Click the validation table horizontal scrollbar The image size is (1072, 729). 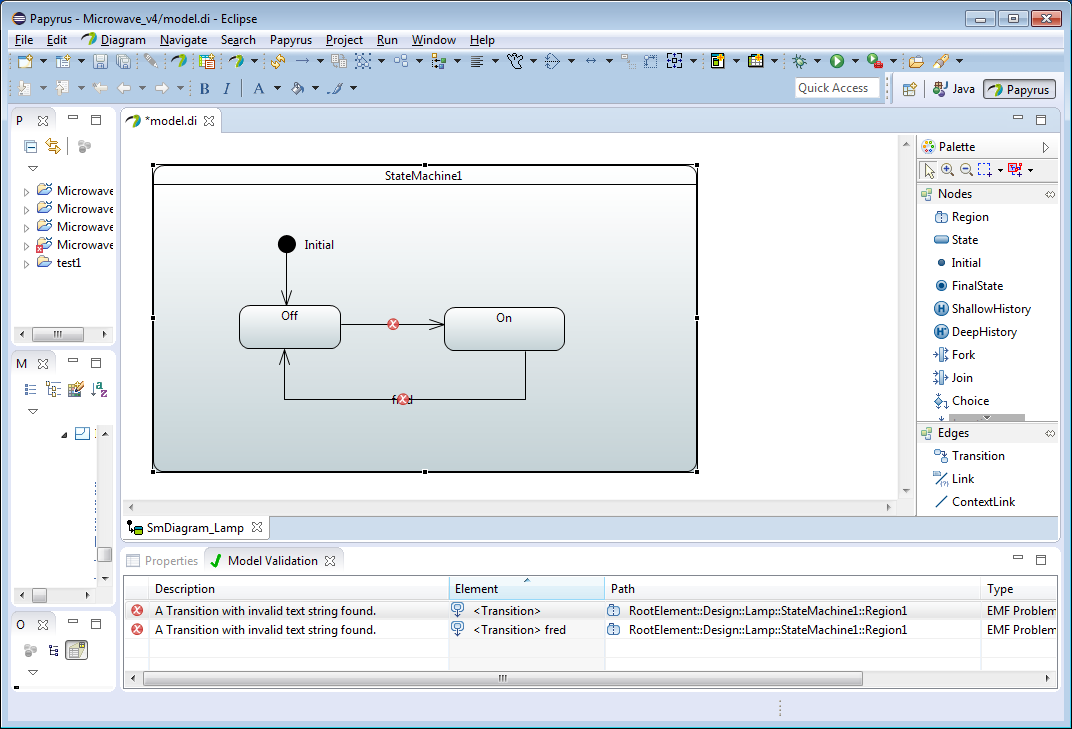(503, 678)
